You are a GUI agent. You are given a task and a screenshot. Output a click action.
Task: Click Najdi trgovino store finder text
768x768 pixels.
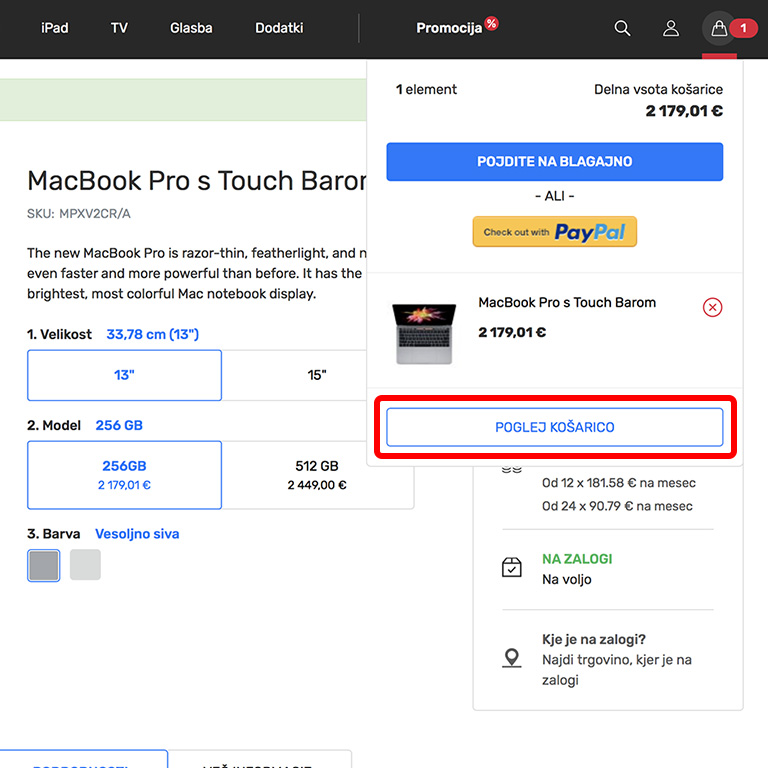pyautogui.click(x=617, y=670)
